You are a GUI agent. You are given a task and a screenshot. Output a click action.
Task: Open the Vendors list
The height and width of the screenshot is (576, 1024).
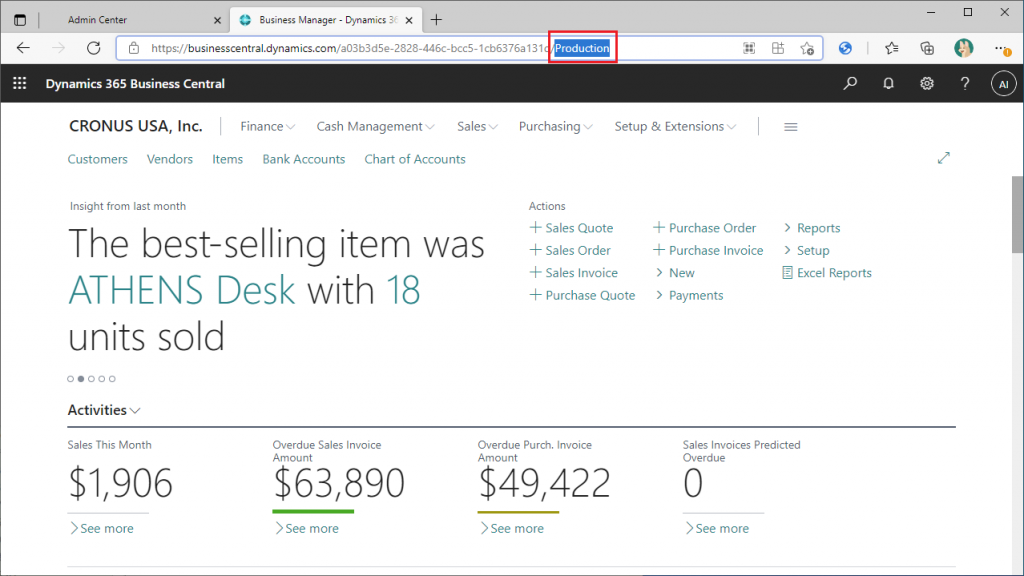170,159
